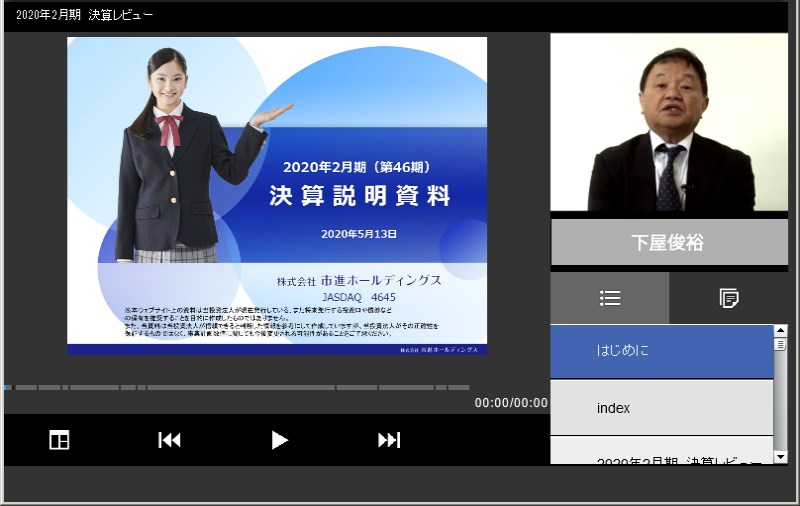800x506 pixels.
Task: Select the index chapter entry
Action: [x=662, y=408]
